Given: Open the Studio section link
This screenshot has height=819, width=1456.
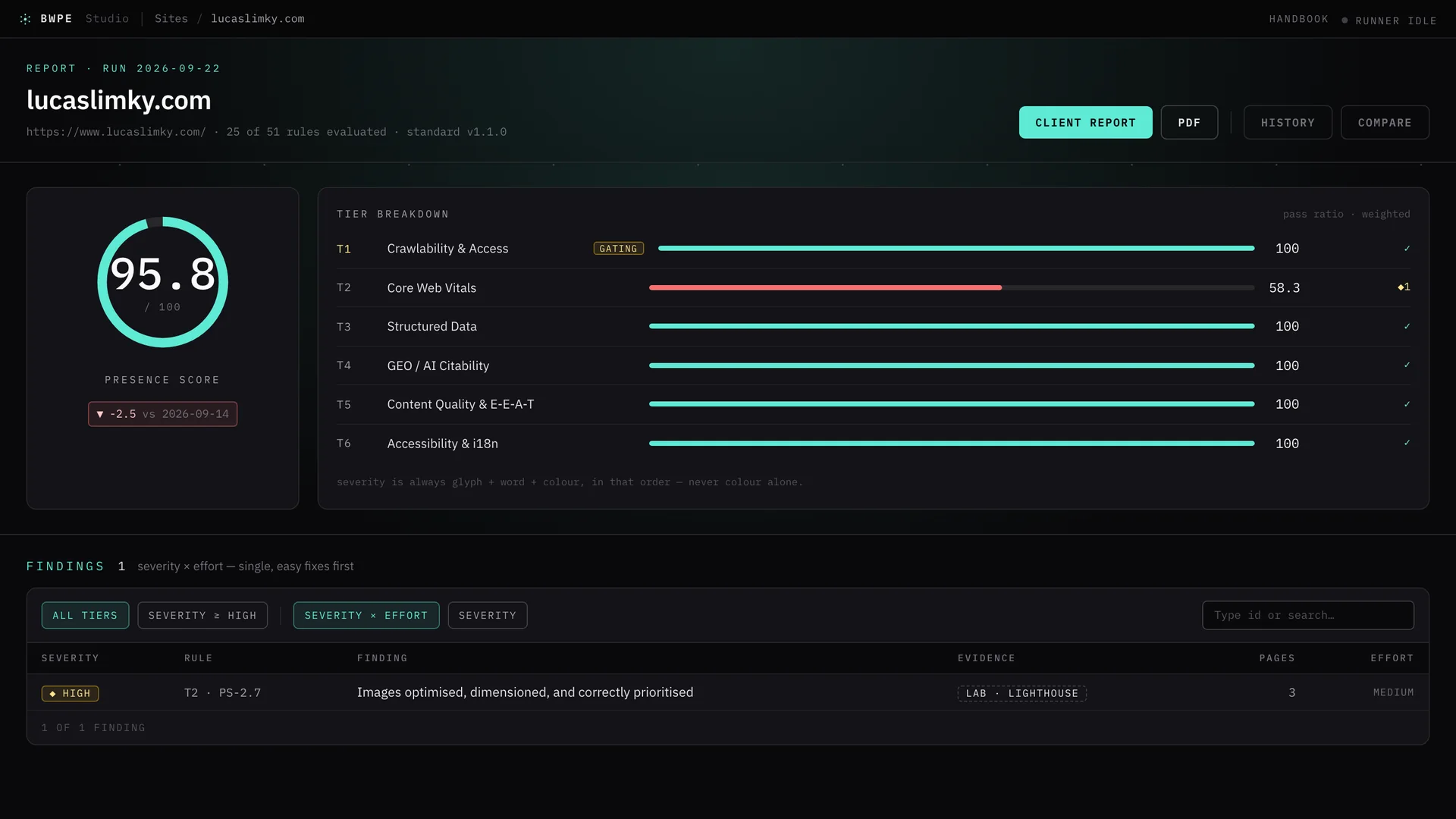Looking at the screenshot, I should tap(107, 19).
